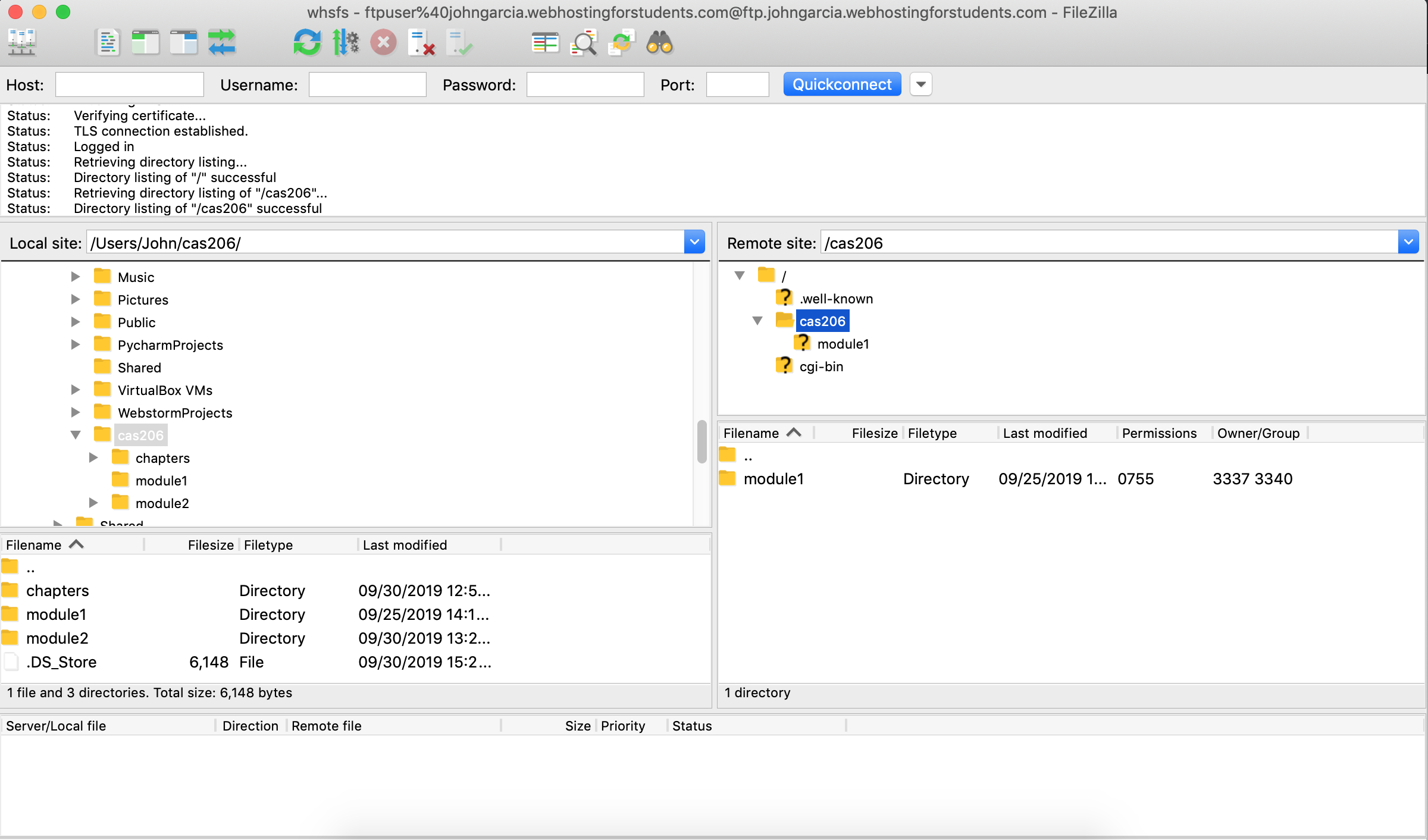Collapse the local cas206 folder
Image resolution: width=1428 pixels, height=840 pixels.
click(x=76, y=435)
